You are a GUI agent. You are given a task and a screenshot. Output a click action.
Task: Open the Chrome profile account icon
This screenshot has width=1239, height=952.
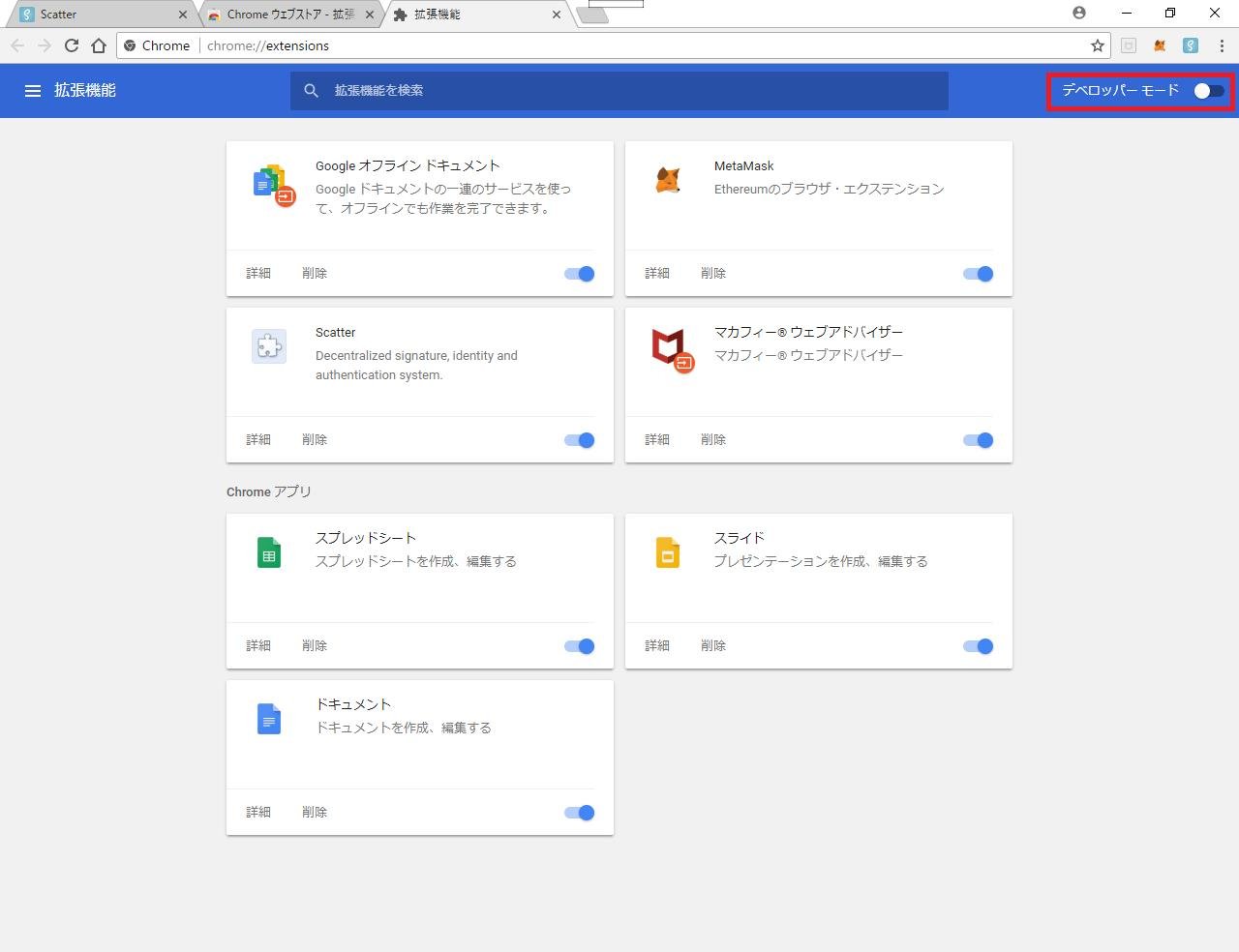(x=1079, y=13)
